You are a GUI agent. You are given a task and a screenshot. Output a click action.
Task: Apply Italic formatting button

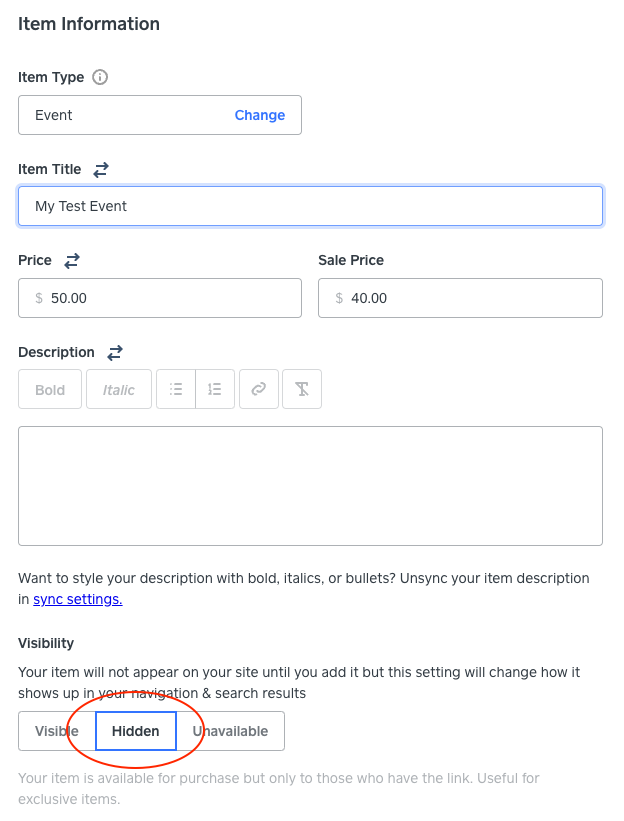point(119,389)
